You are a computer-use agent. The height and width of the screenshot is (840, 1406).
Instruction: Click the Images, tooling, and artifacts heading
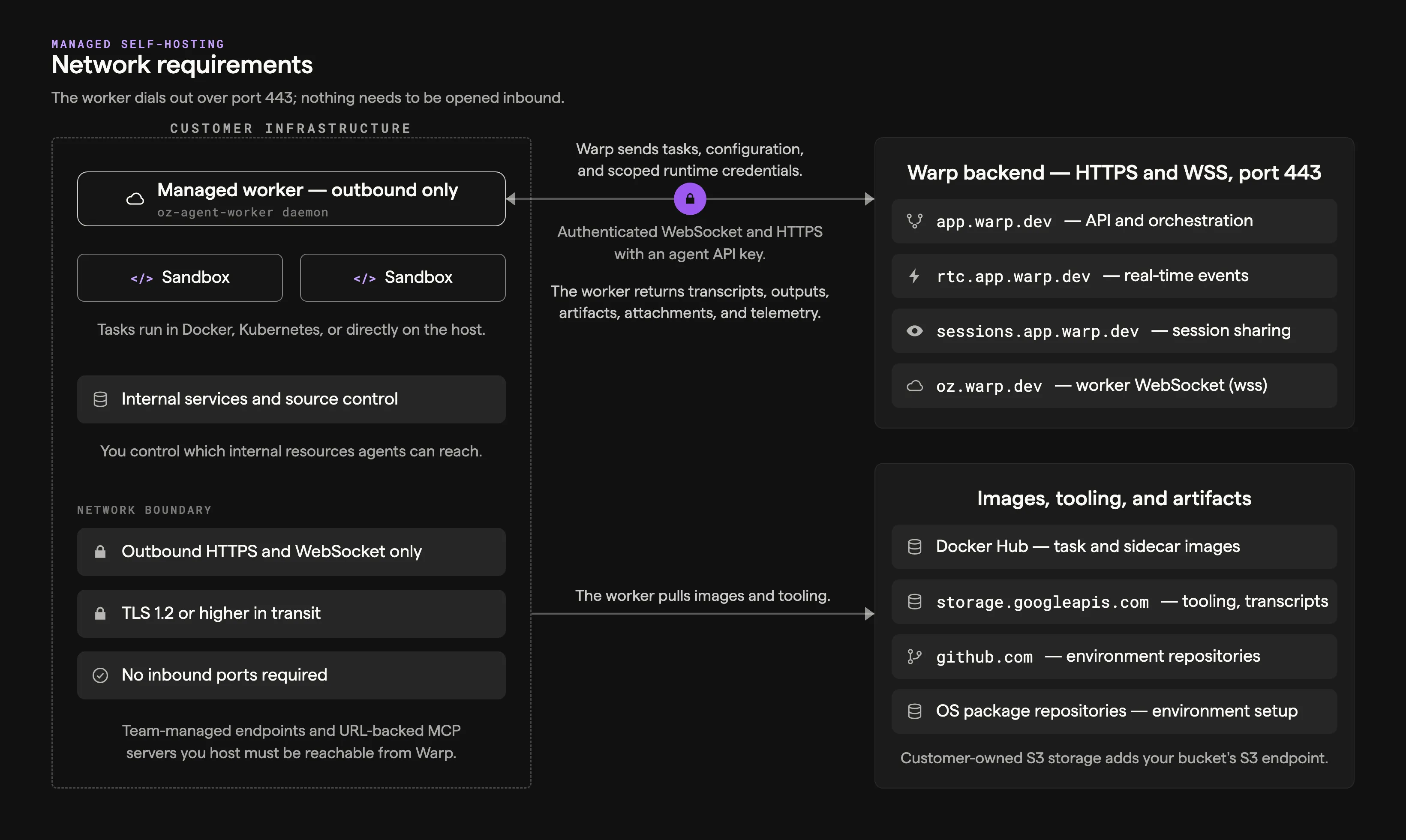(x=1114, y=498)
